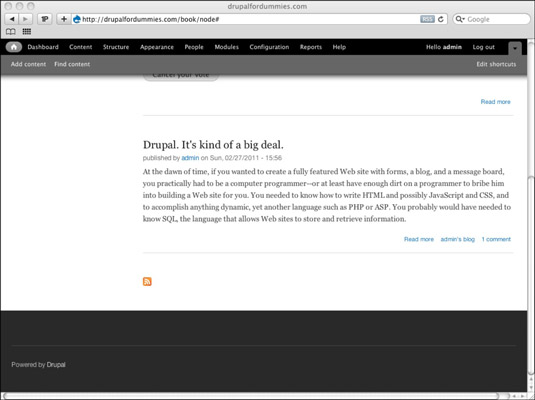Open the Modules admin menu
This screenshot has width=535, height=400.
pos(227,47)
